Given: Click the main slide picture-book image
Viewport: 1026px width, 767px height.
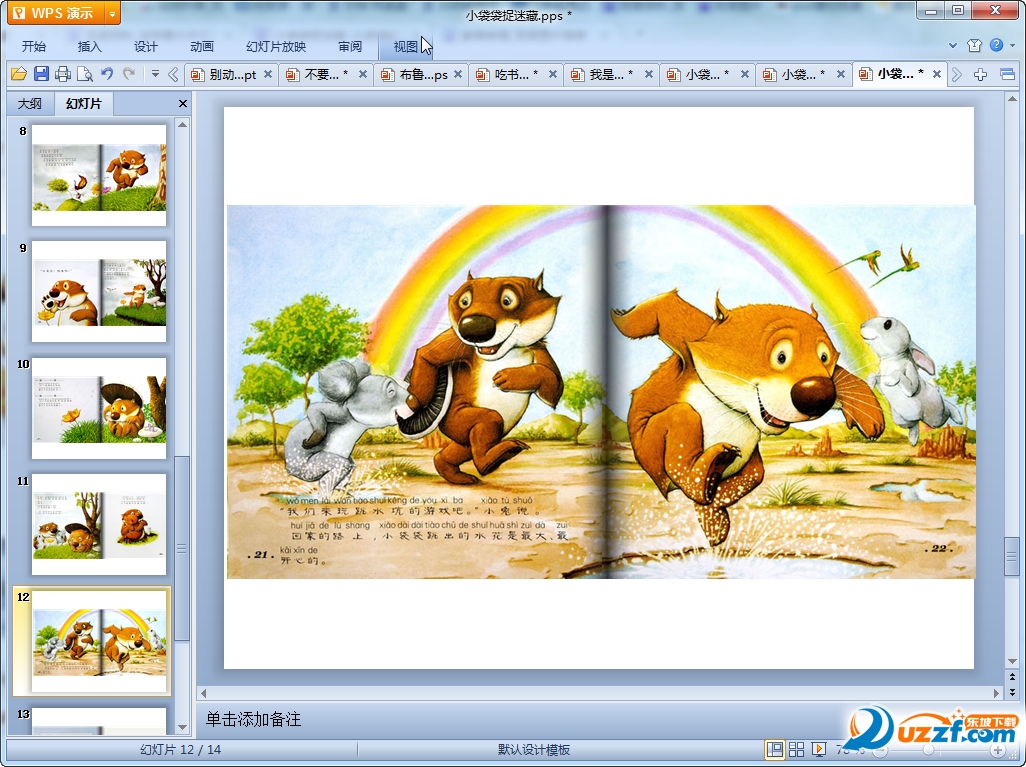Looking at the screenshot, I should pyautogui.click(x=601, y=392).
